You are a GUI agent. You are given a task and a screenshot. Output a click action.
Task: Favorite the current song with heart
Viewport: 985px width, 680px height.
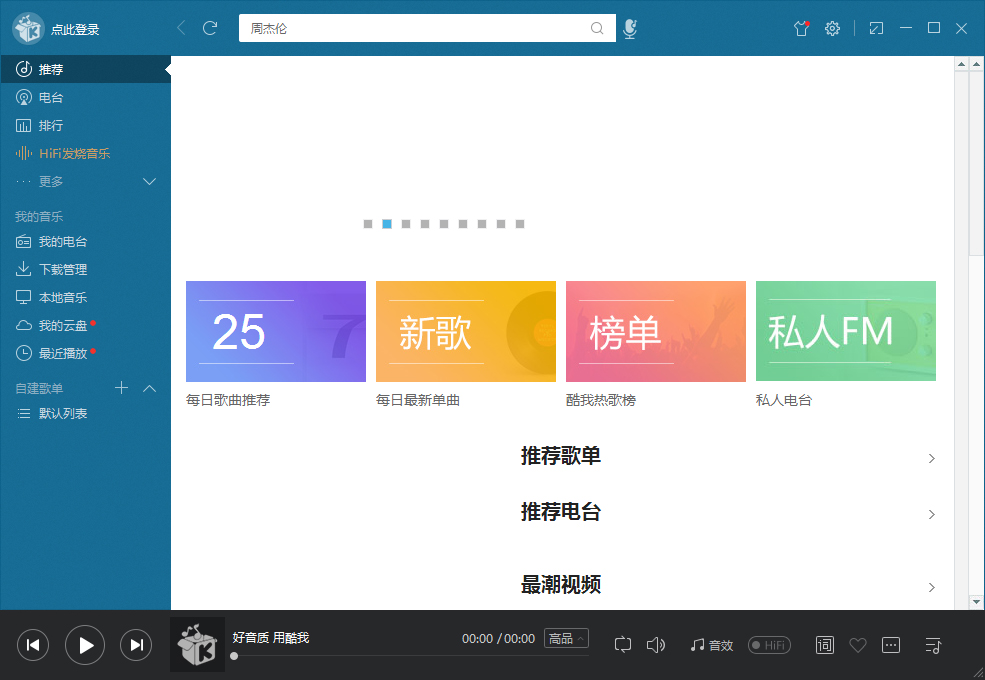(x=857, y=645)
